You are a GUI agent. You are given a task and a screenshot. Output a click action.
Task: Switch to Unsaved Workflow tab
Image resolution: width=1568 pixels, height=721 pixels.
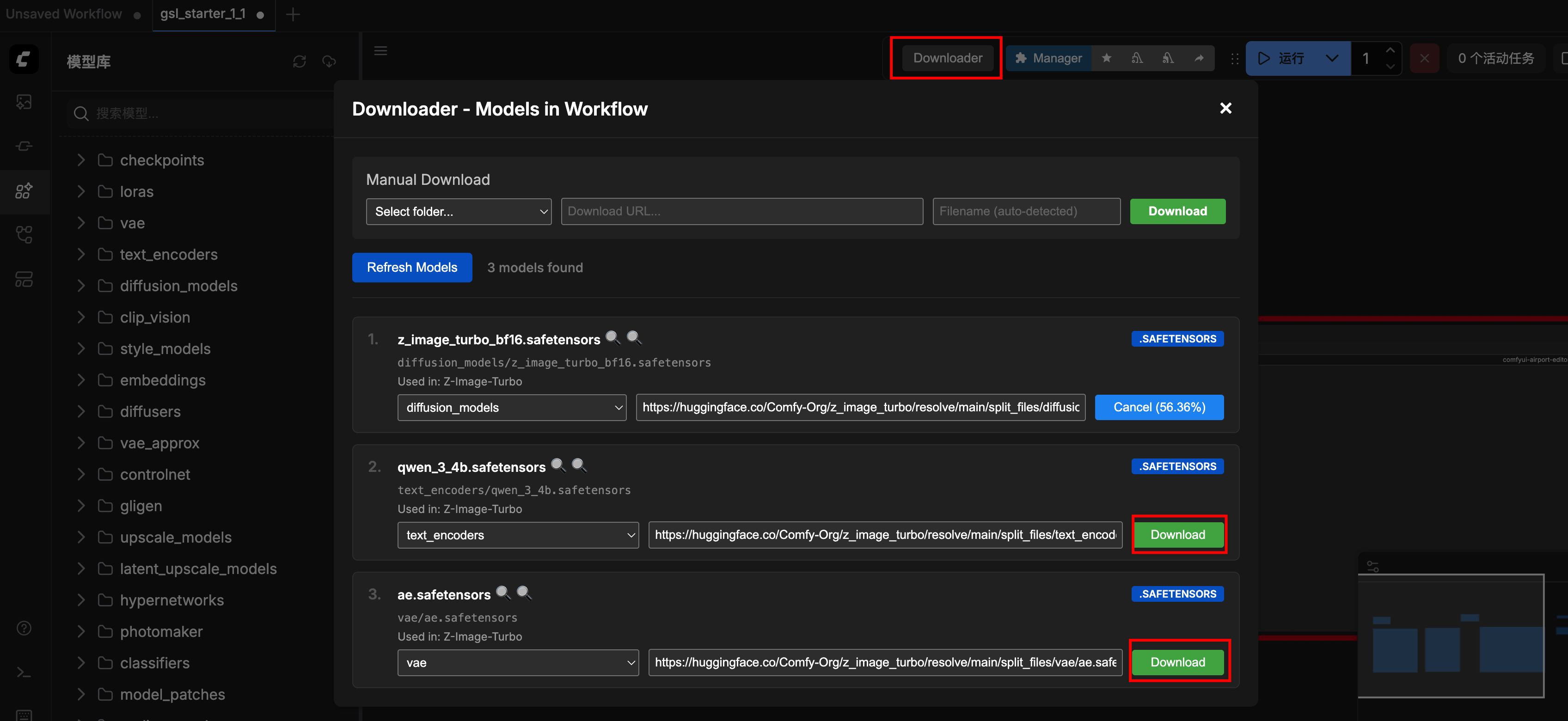64,14
